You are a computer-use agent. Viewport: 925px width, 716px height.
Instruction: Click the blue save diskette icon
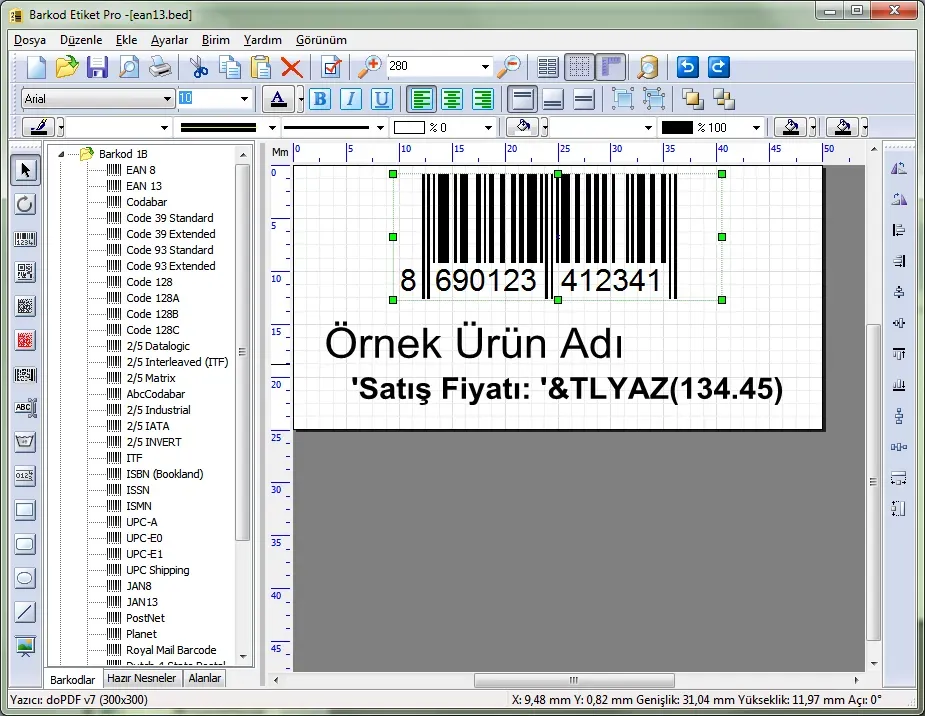(97, 67)
